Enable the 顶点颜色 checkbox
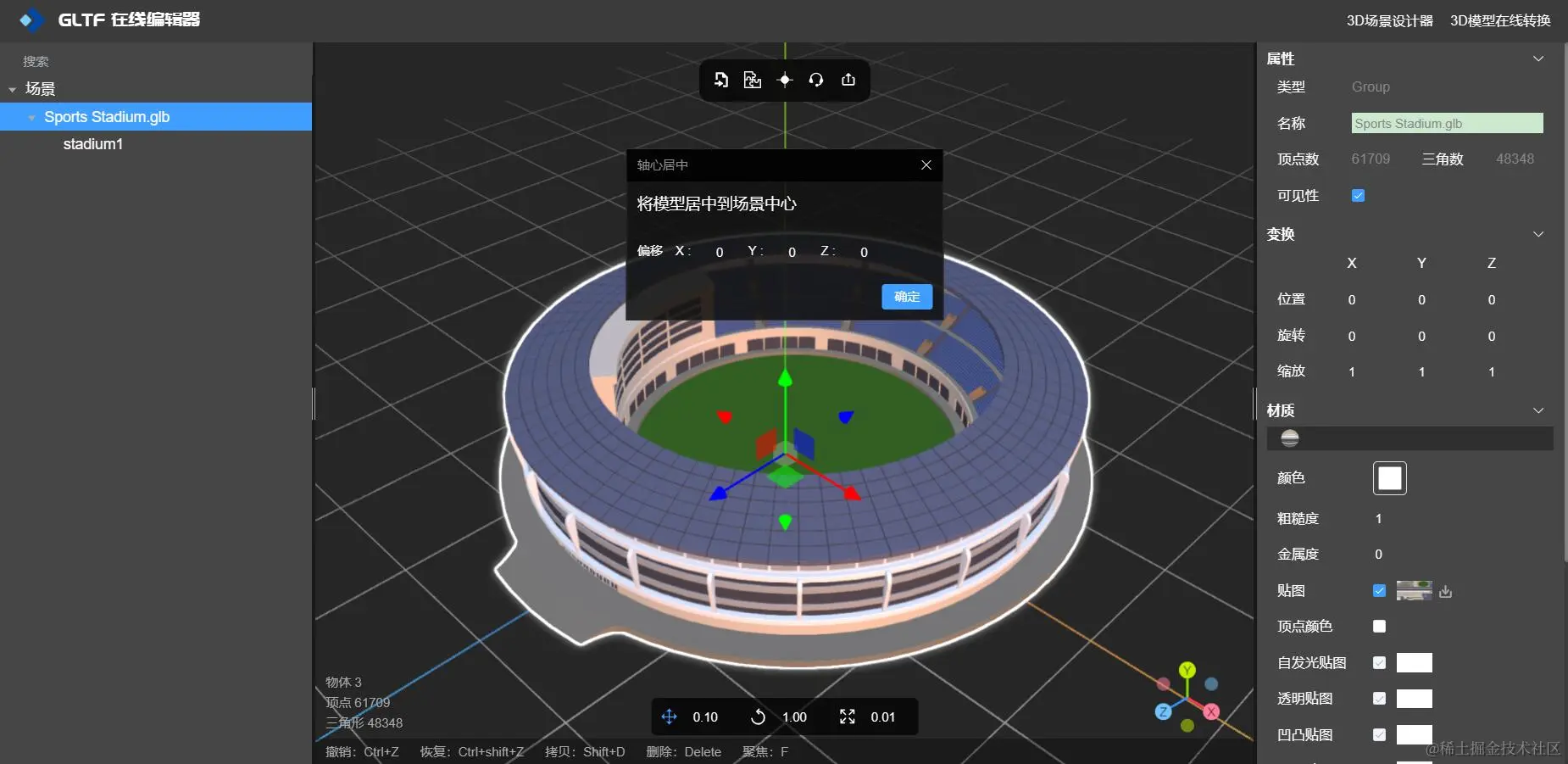 [x=1379, y=627]
